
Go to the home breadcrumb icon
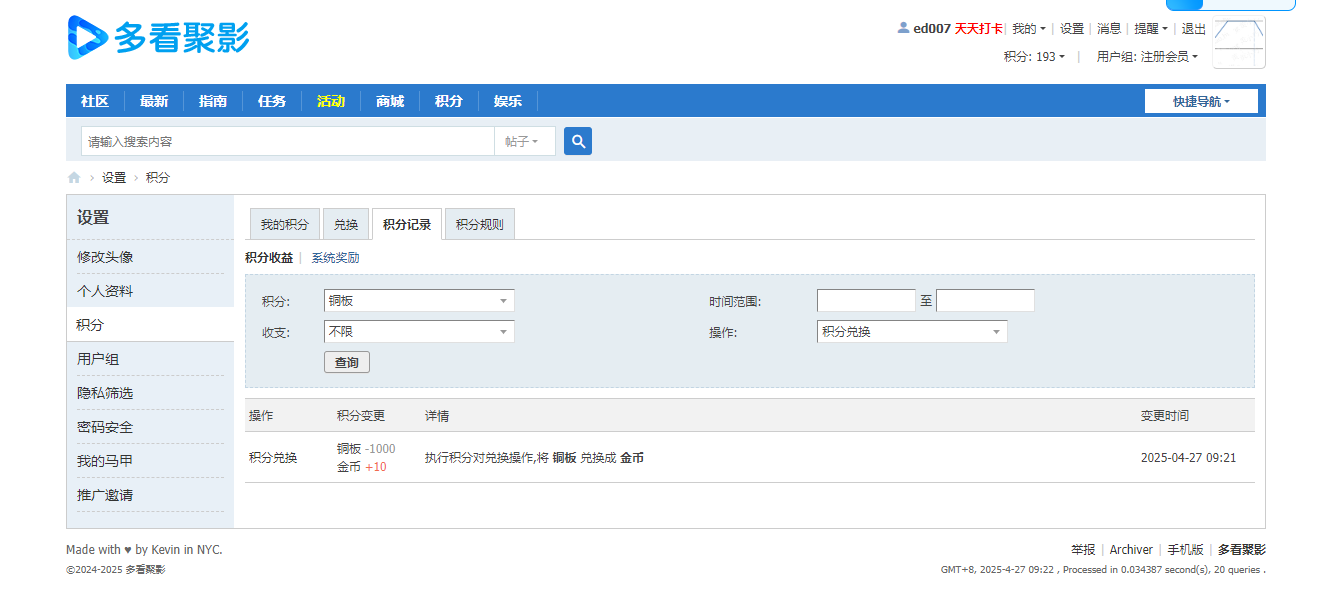click(x=74, y=178)
